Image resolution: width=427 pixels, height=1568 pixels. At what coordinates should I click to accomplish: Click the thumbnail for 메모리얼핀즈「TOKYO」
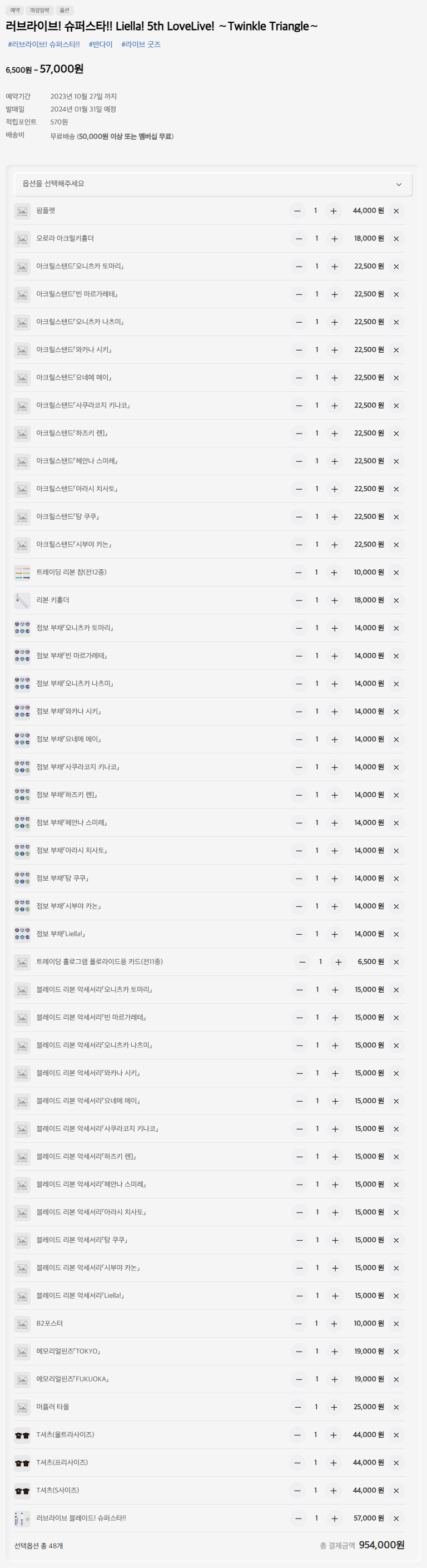coord(22,1352)
